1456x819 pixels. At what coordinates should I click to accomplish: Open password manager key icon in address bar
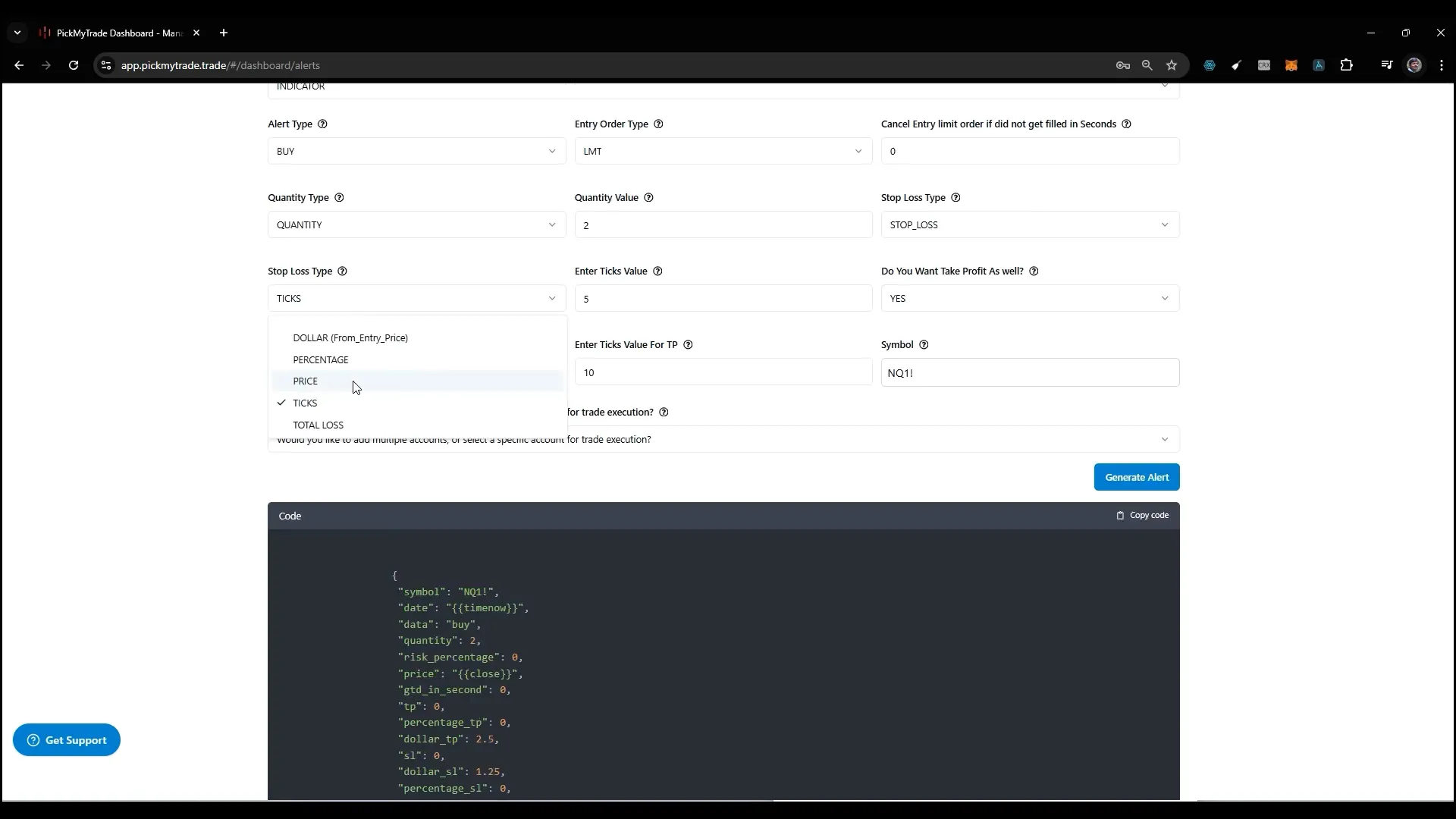click(1123, 65)
